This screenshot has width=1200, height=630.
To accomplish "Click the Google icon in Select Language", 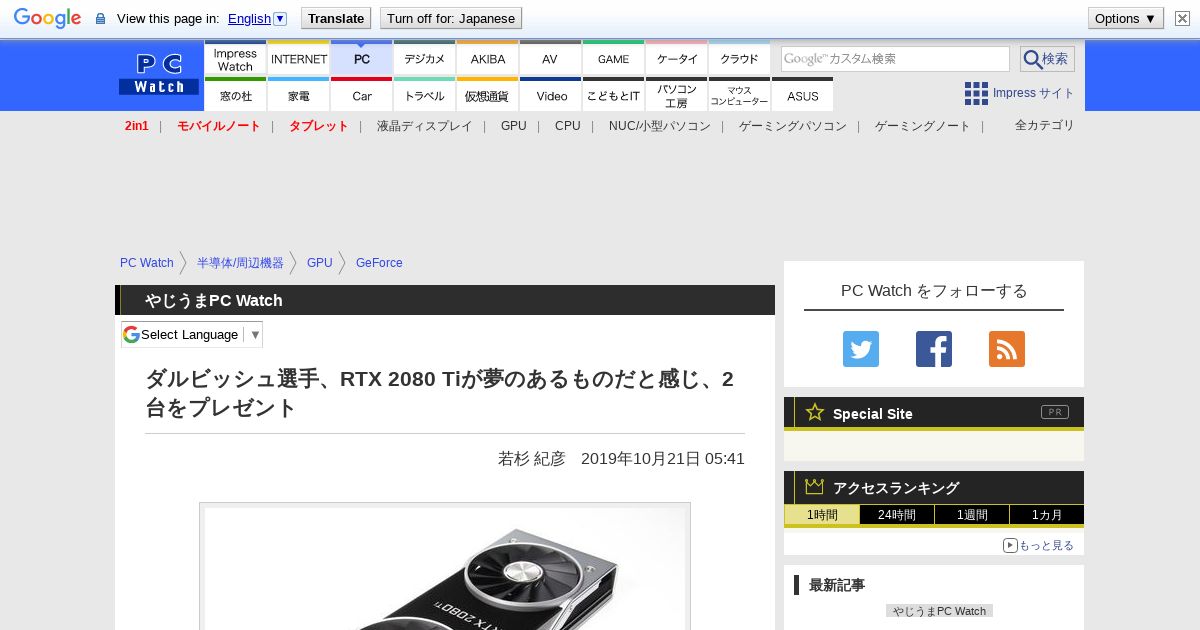I will [131, 334].
